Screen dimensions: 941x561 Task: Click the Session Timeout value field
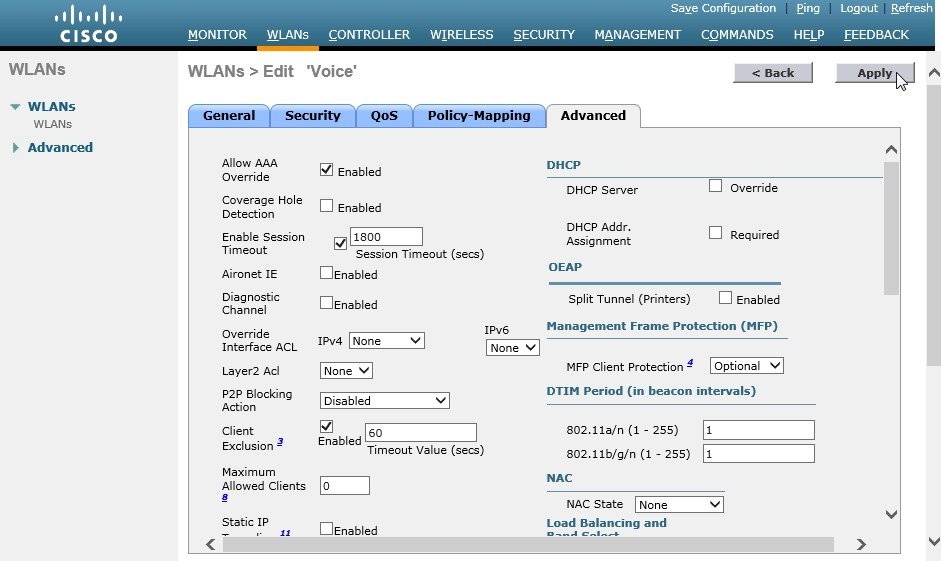[386, 236]
